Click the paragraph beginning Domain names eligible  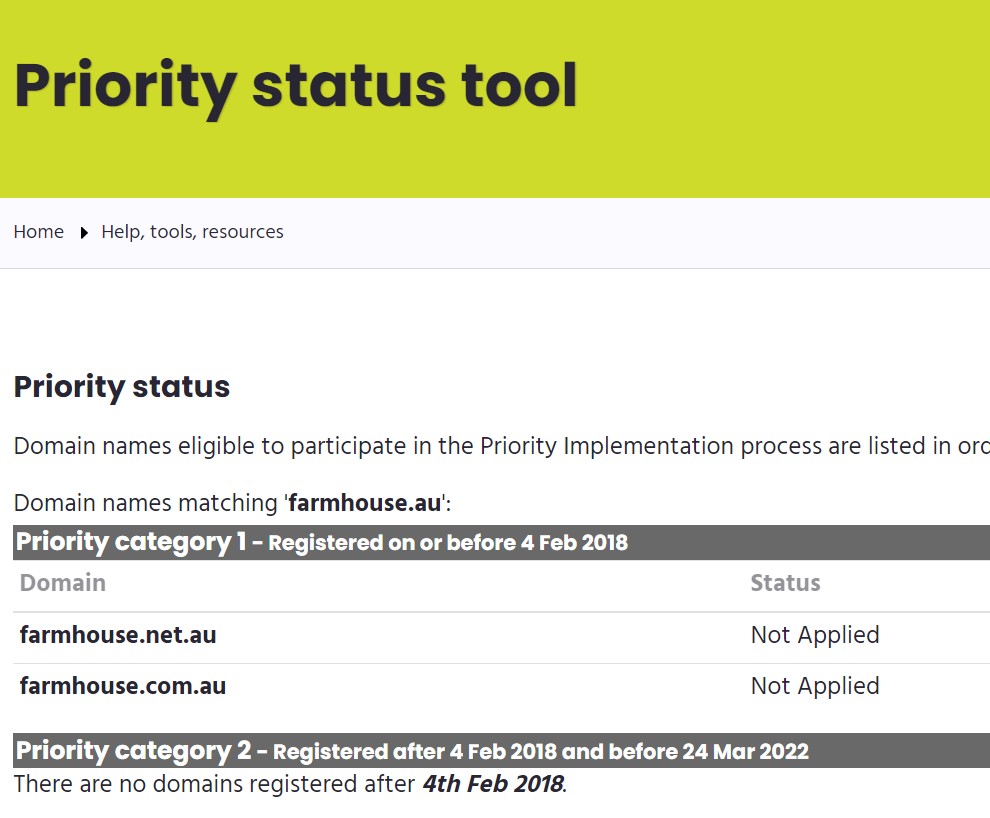[x=500, y=446]
